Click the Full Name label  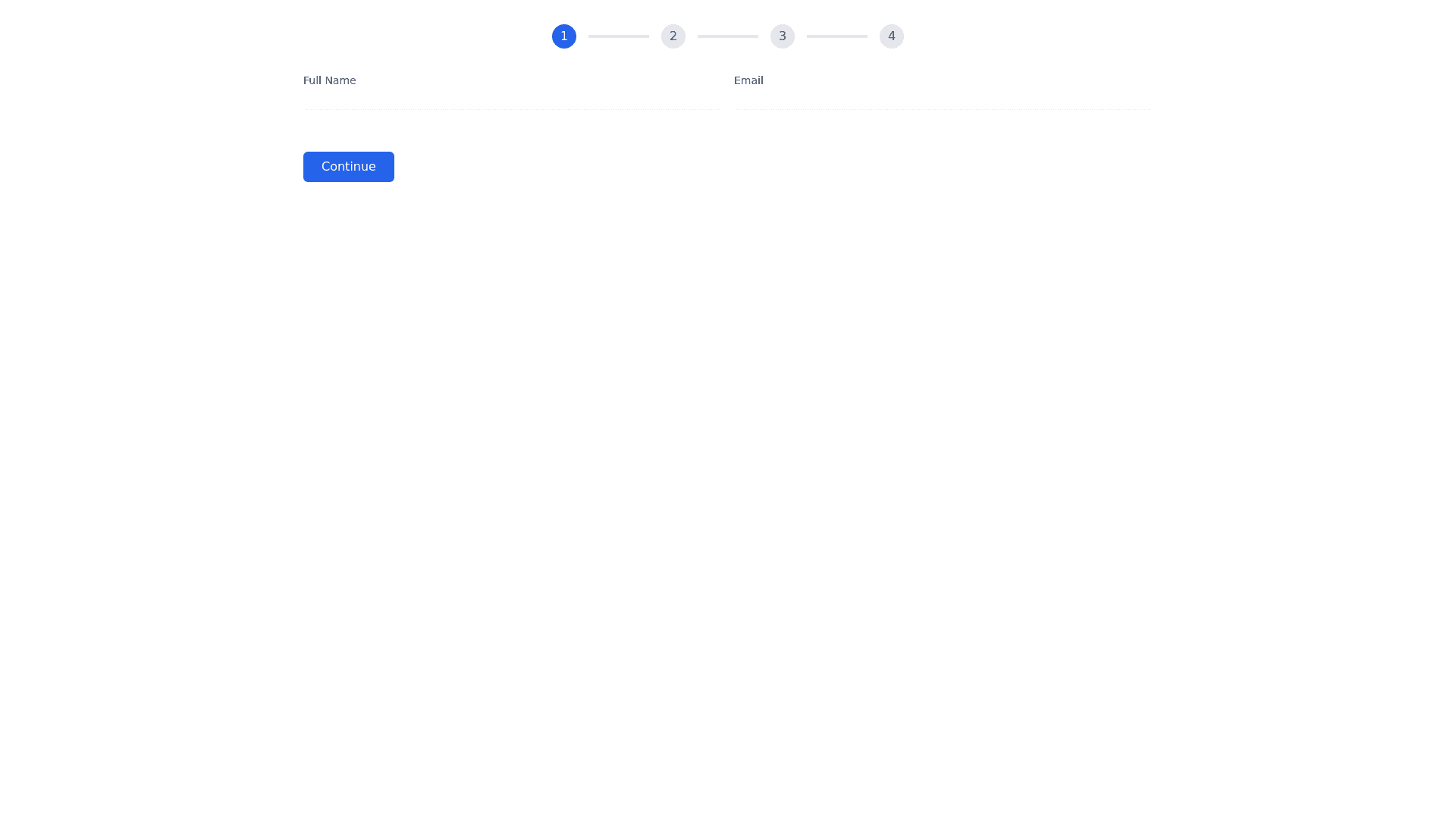[x=329, y=80]
